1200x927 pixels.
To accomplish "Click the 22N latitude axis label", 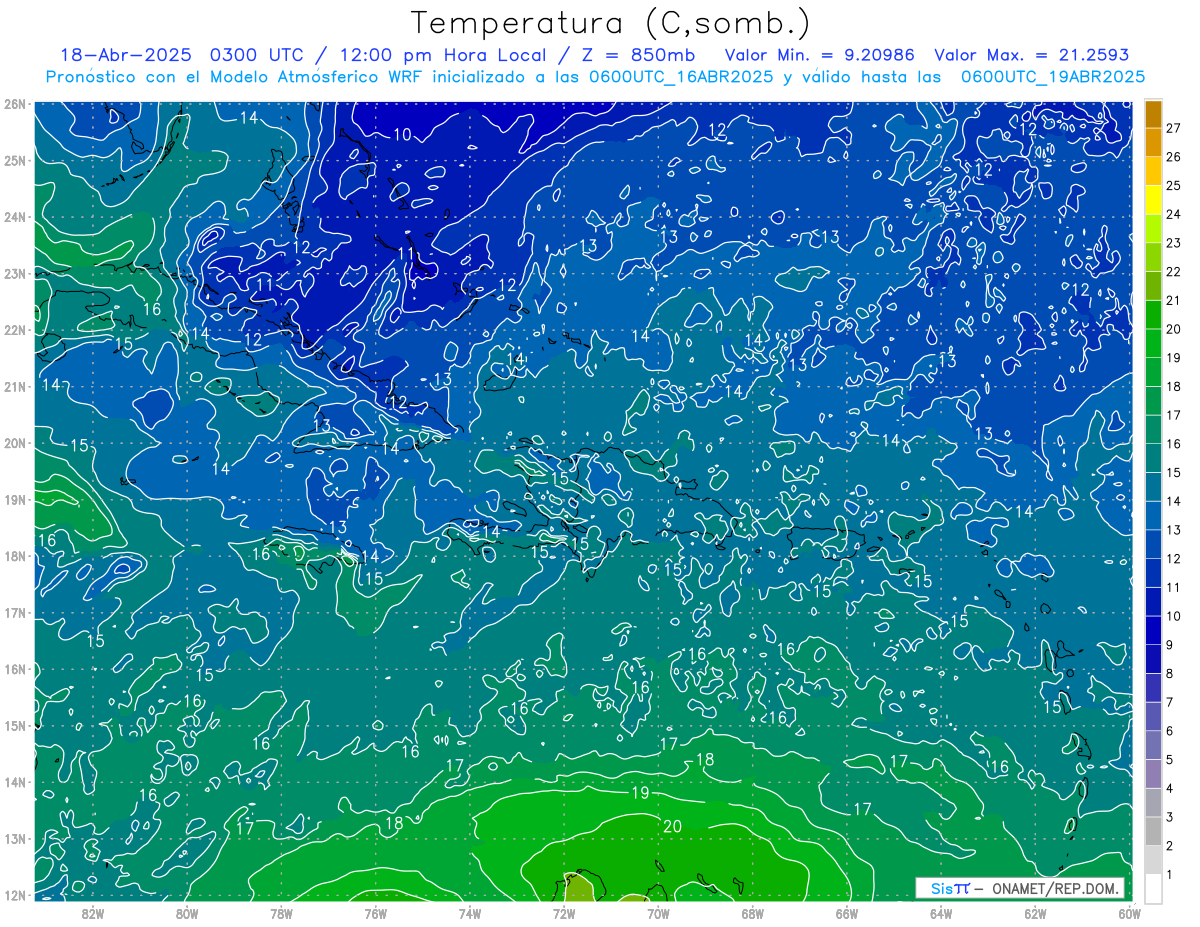I will (x=14, y=330).
